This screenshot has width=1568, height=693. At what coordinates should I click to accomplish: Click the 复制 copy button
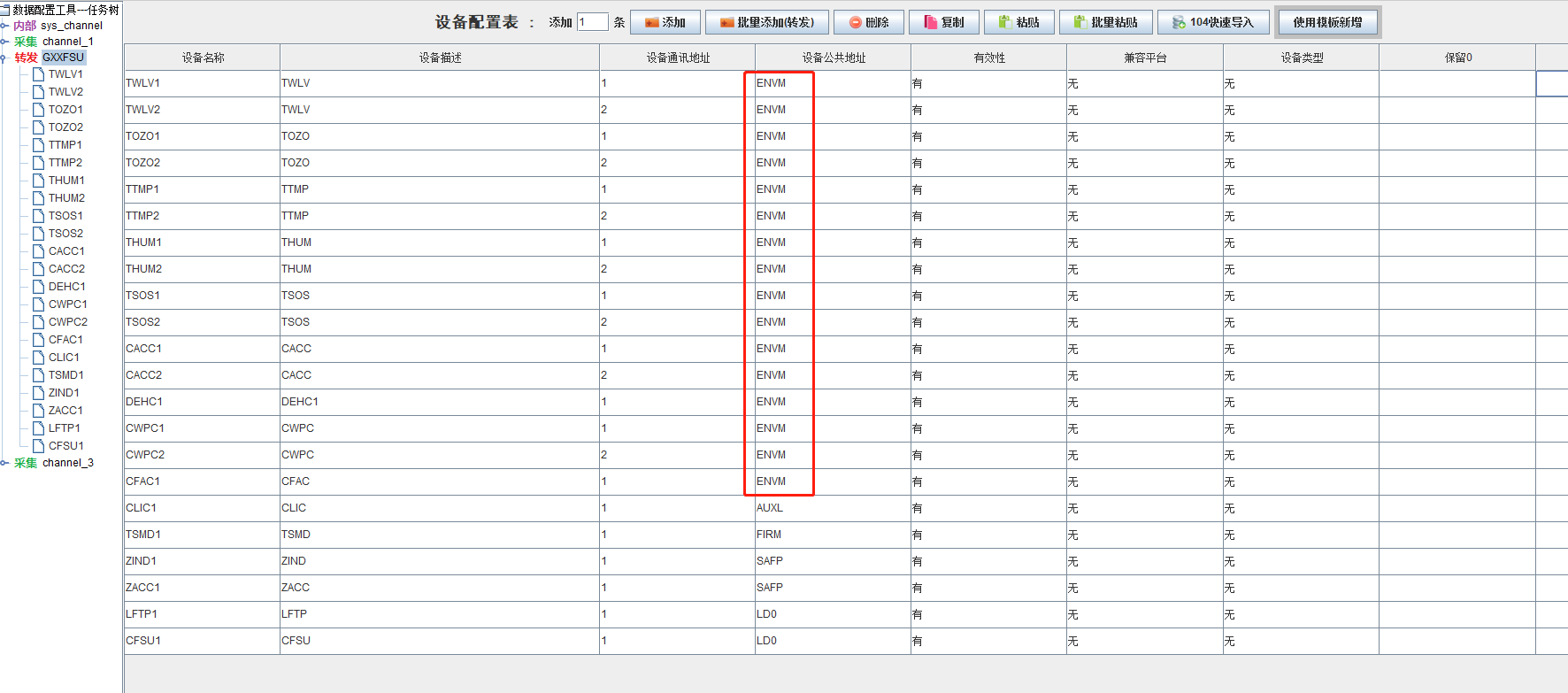pos(944,22)
